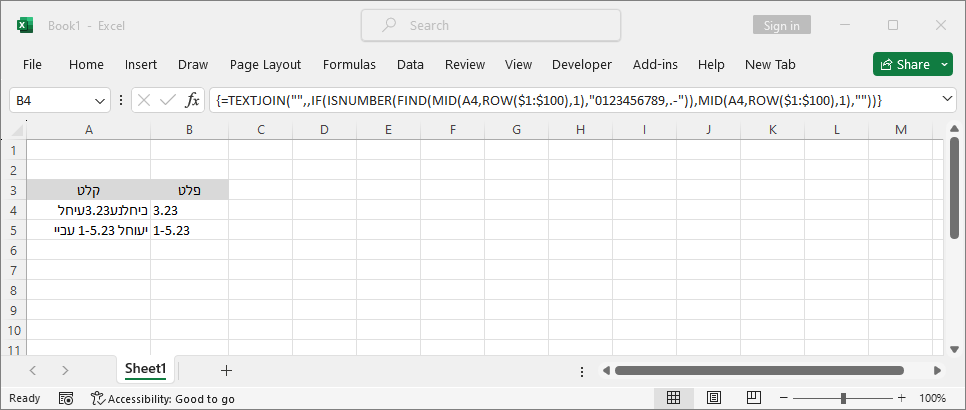The width and height of the screenshot is (966, 410).
Task: Open the Name Box dropdown
Action: click(x=100, y=100)
